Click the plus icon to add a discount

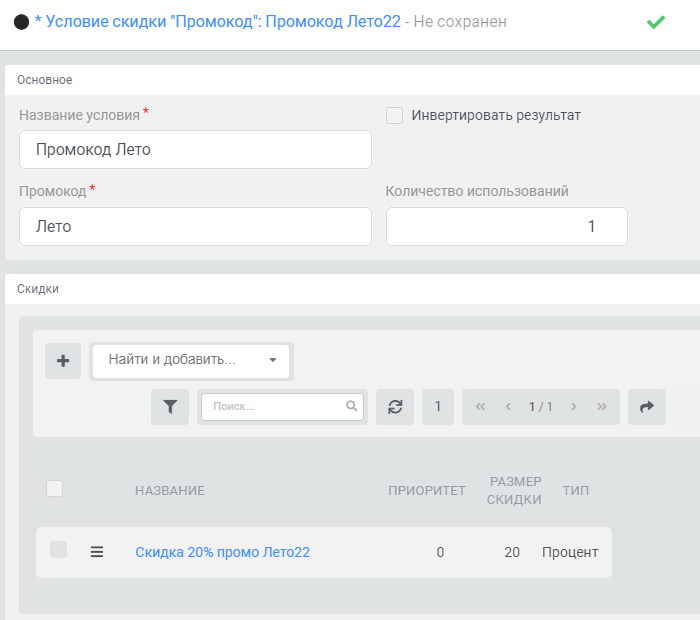63,361
